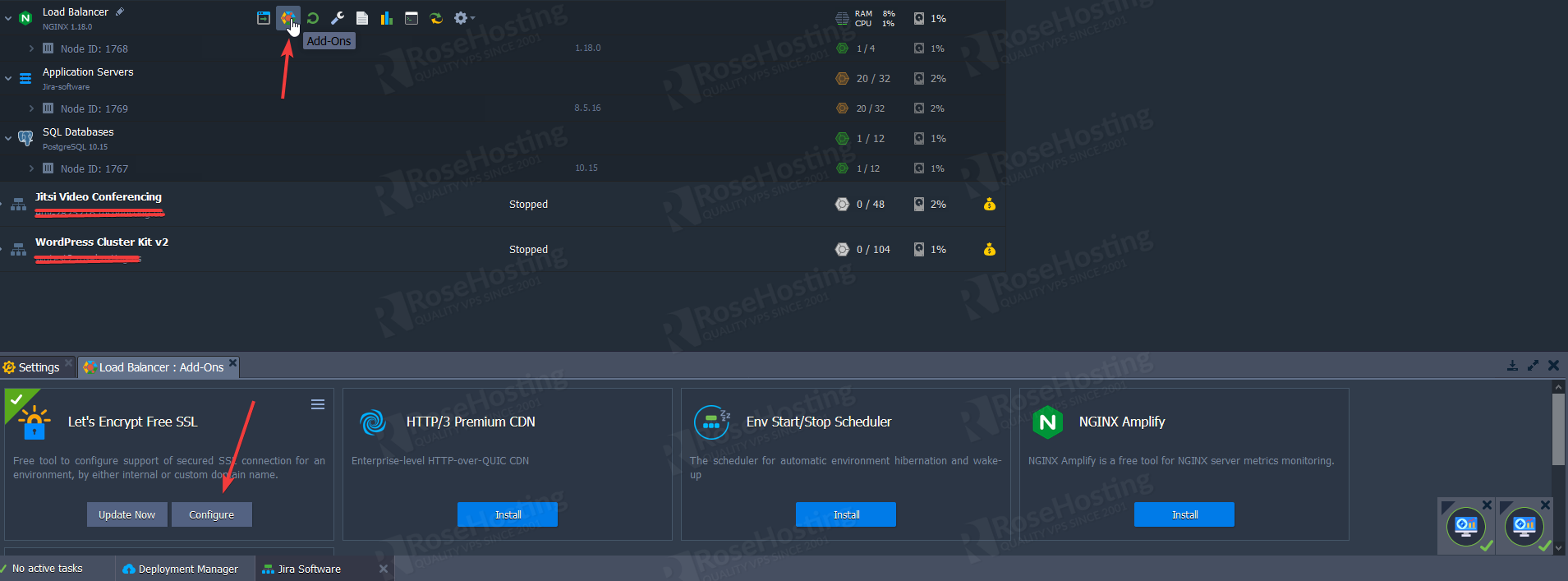Click SQL Databases cloudlets 1 / 12 icon
Screen dimensions: 1568x581
point(842,138)
